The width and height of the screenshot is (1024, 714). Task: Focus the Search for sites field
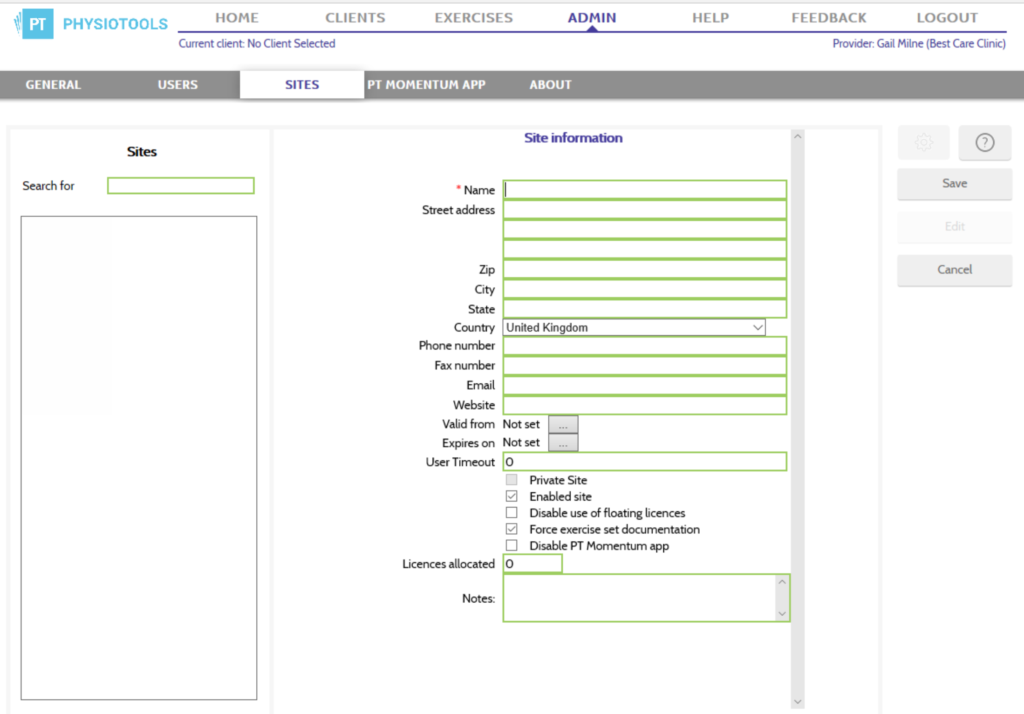(181, 186)
